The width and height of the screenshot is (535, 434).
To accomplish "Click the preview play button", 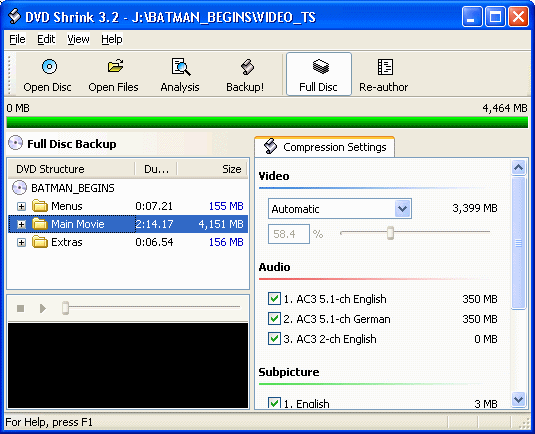I will (x=43, y=308).
